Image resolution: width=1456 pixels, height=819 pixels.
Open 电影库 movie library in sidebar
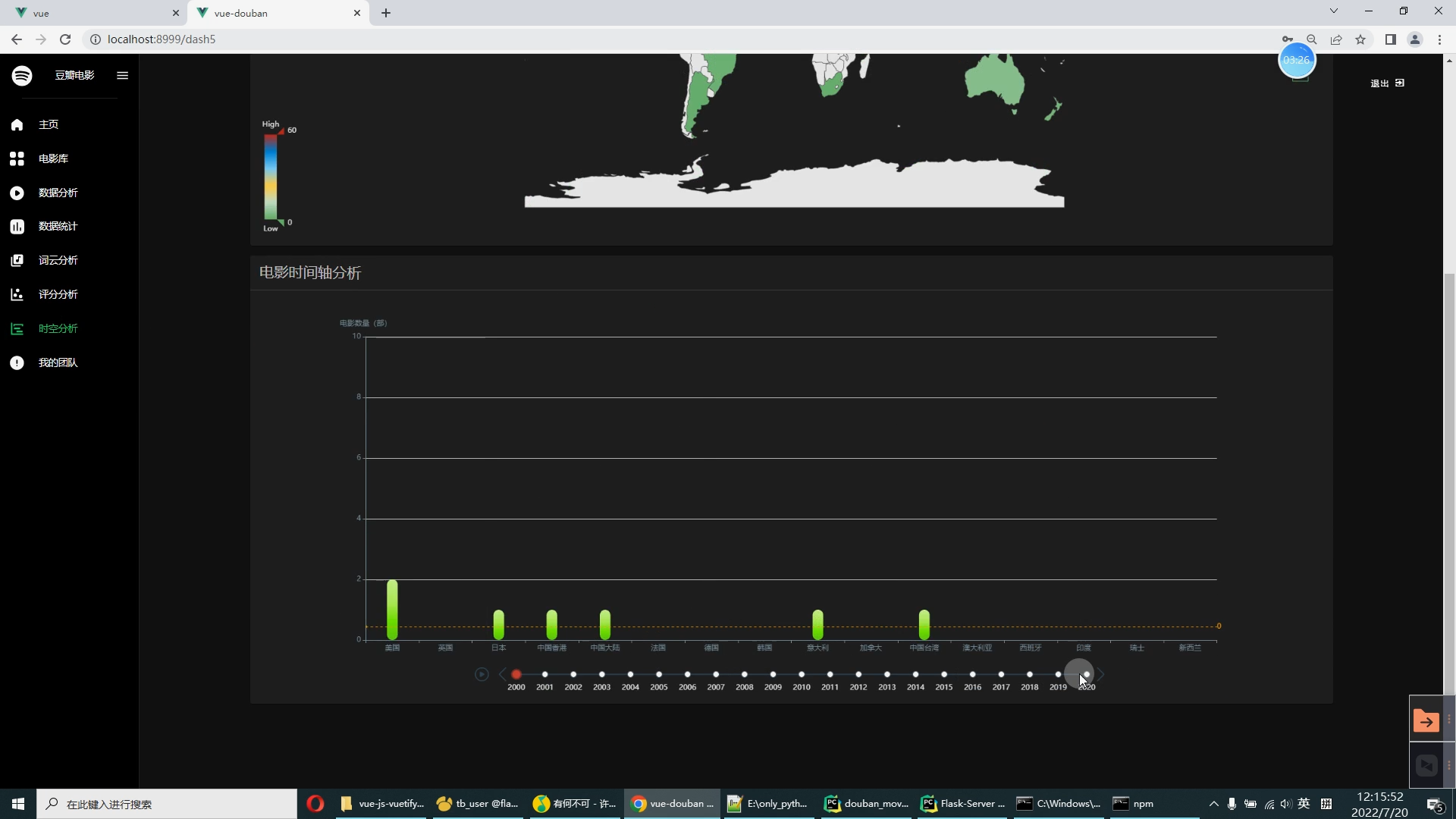pyautogui.click(x=53, y=158)
